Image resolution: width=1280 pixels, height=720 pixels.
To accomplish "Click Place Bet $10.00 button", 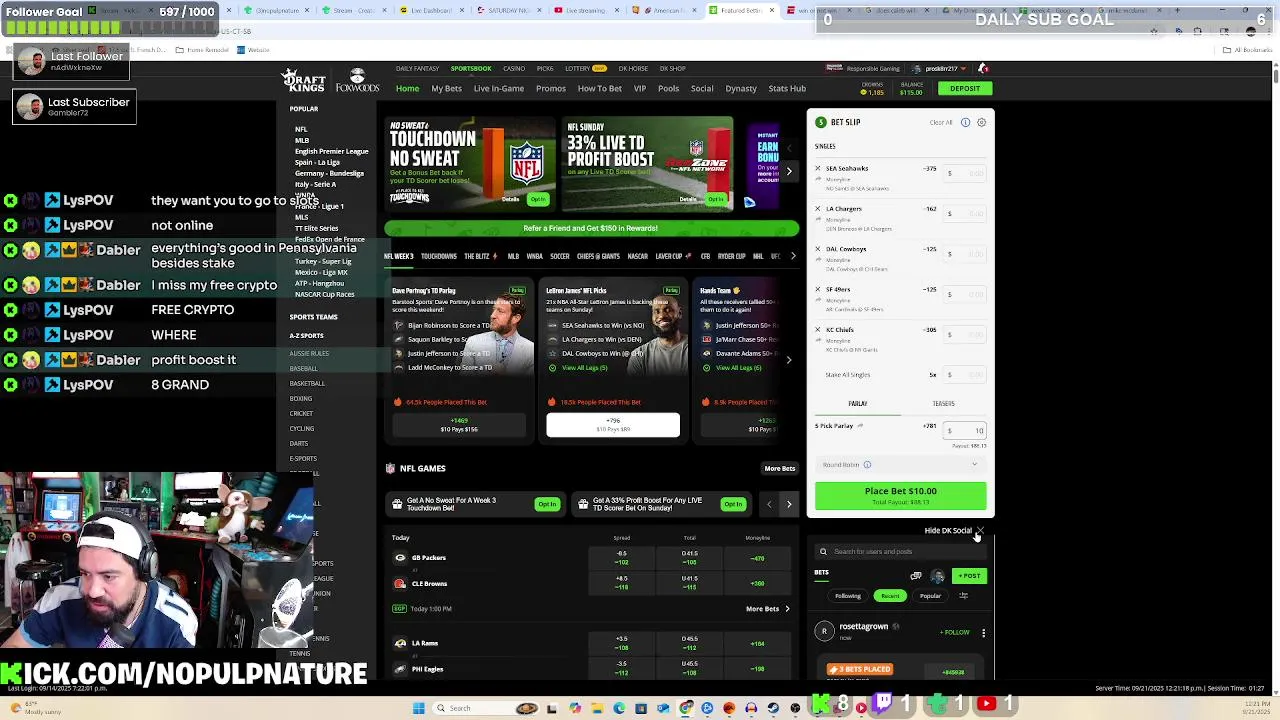I will click(900, 495).
